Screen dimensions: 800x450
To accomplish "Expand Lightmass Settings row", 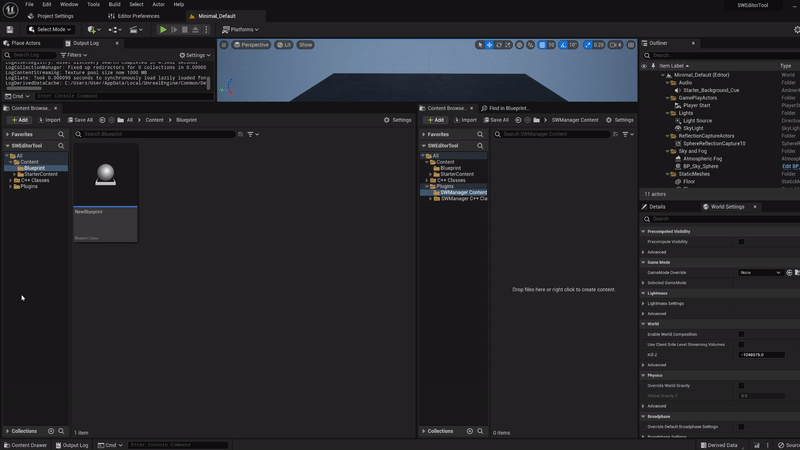I will [x=643, y=304].
